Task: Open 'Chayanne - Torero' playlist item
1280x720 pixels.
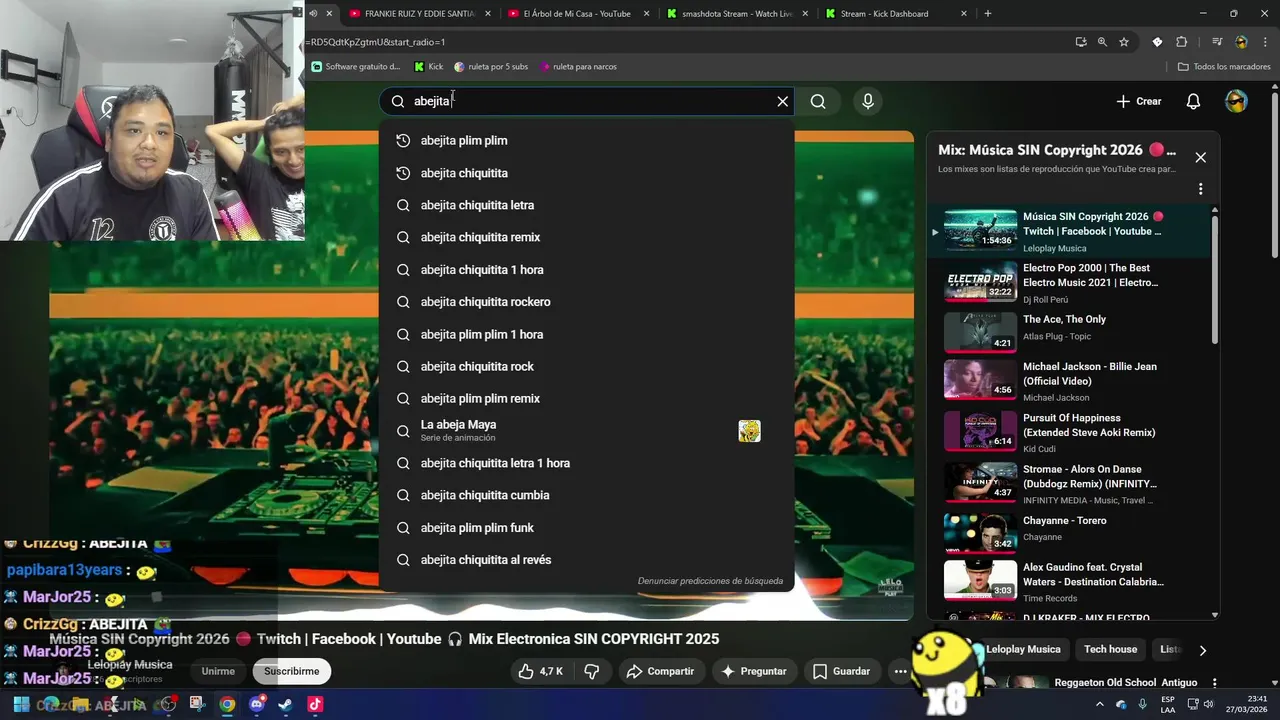Action: (1071, 531)
